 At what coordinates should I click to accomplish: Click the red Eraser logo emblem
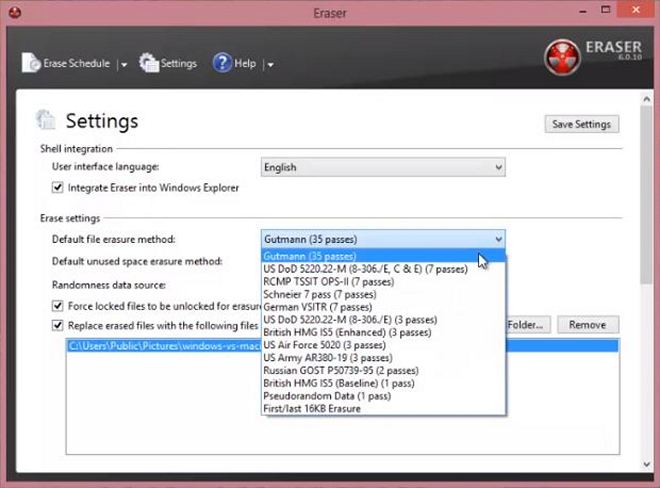(x=562, y=57)
